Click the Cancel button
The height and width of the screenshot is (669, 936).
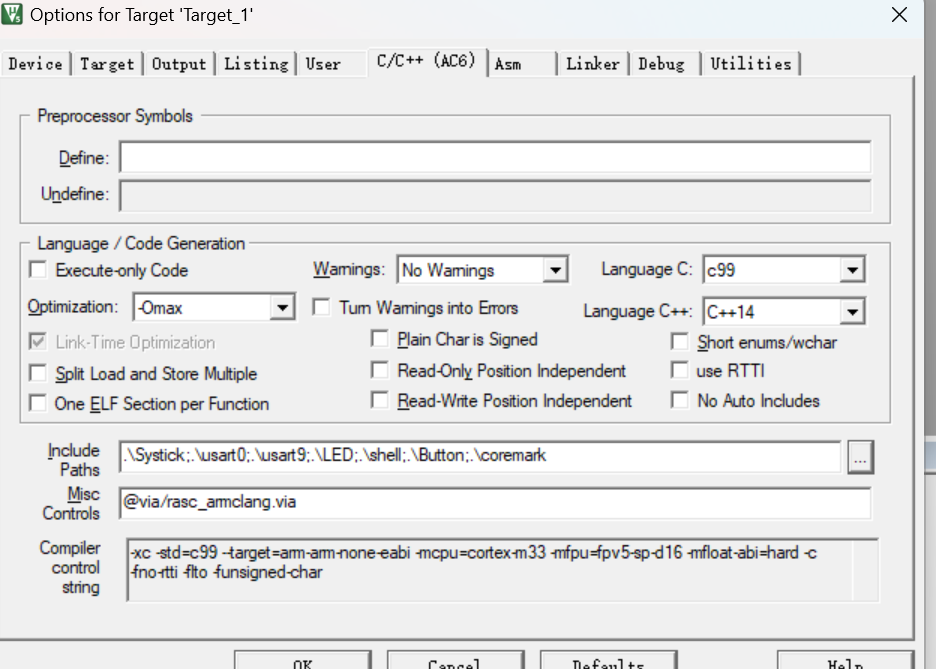point(455,660)
